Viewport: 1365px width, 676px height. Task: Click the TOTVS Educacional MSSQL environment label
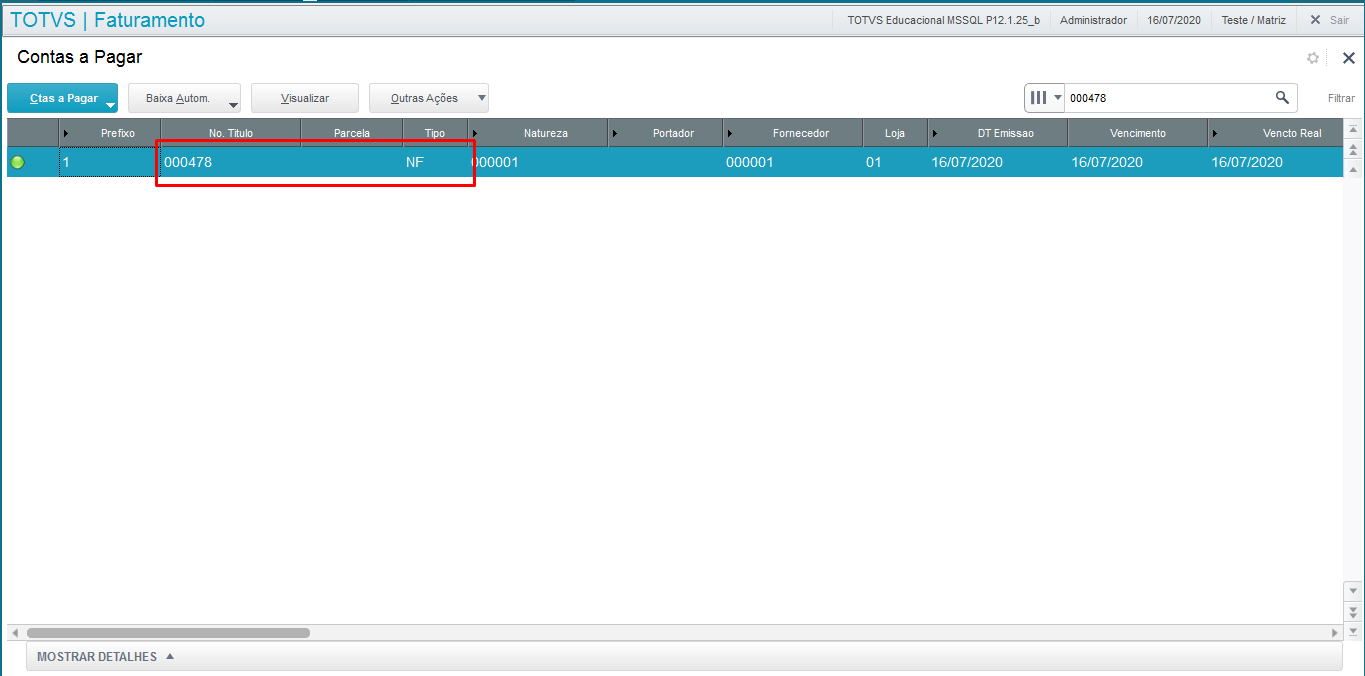point(943,20)
